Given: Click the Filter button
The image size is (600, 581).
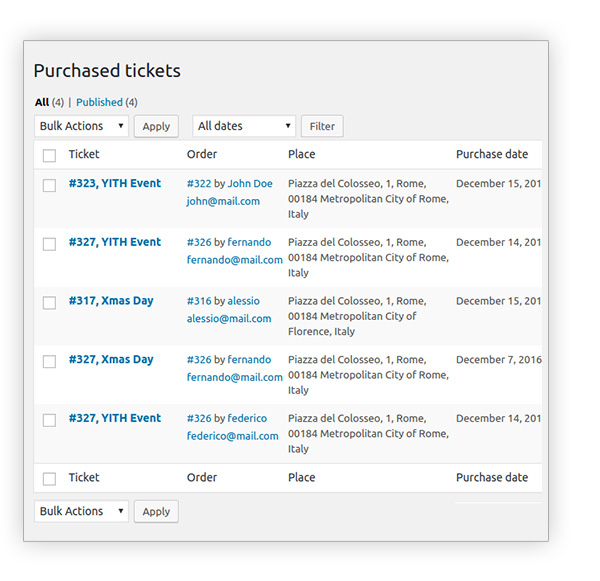Looking at the screenshot, I should 322,126.
